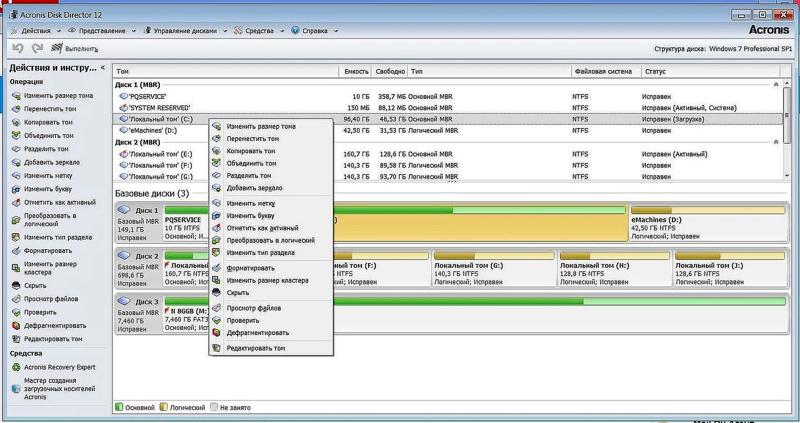
Task: Collapse the Диск 2 (MBR) group arrow
Action: [x=776, y=142]
